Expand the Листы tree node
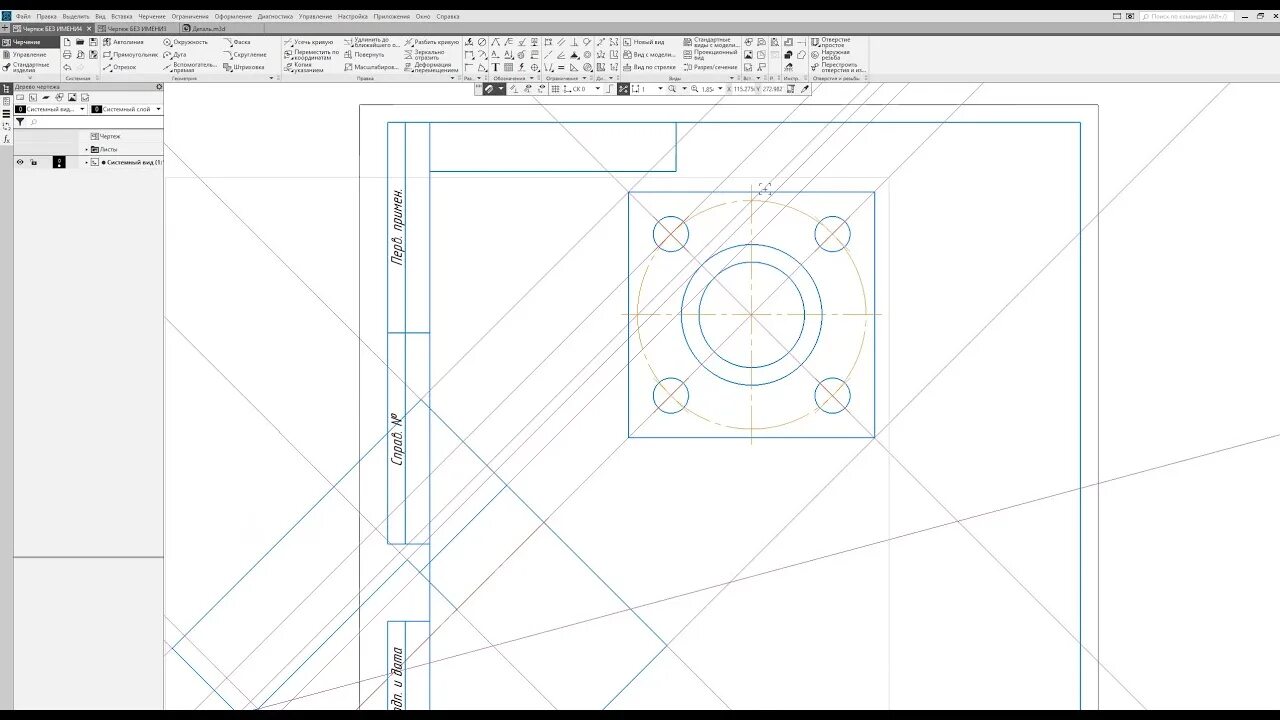Viewport: 1280px width, 720px height. [86, 149]
